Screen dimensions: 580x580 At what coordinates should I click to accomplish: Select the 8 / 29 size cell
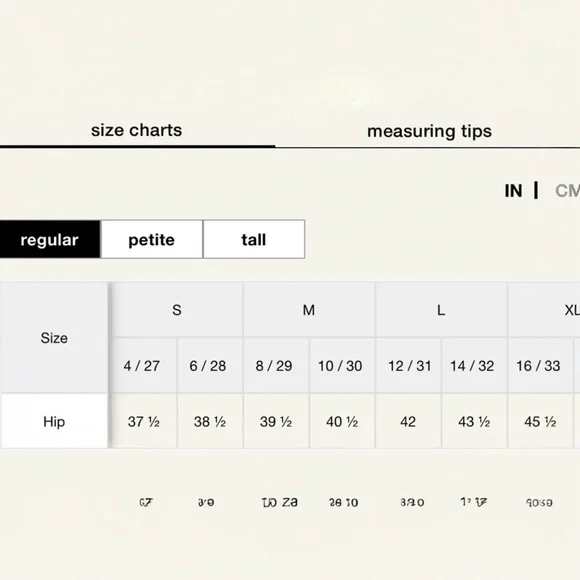tap(276, 365)
